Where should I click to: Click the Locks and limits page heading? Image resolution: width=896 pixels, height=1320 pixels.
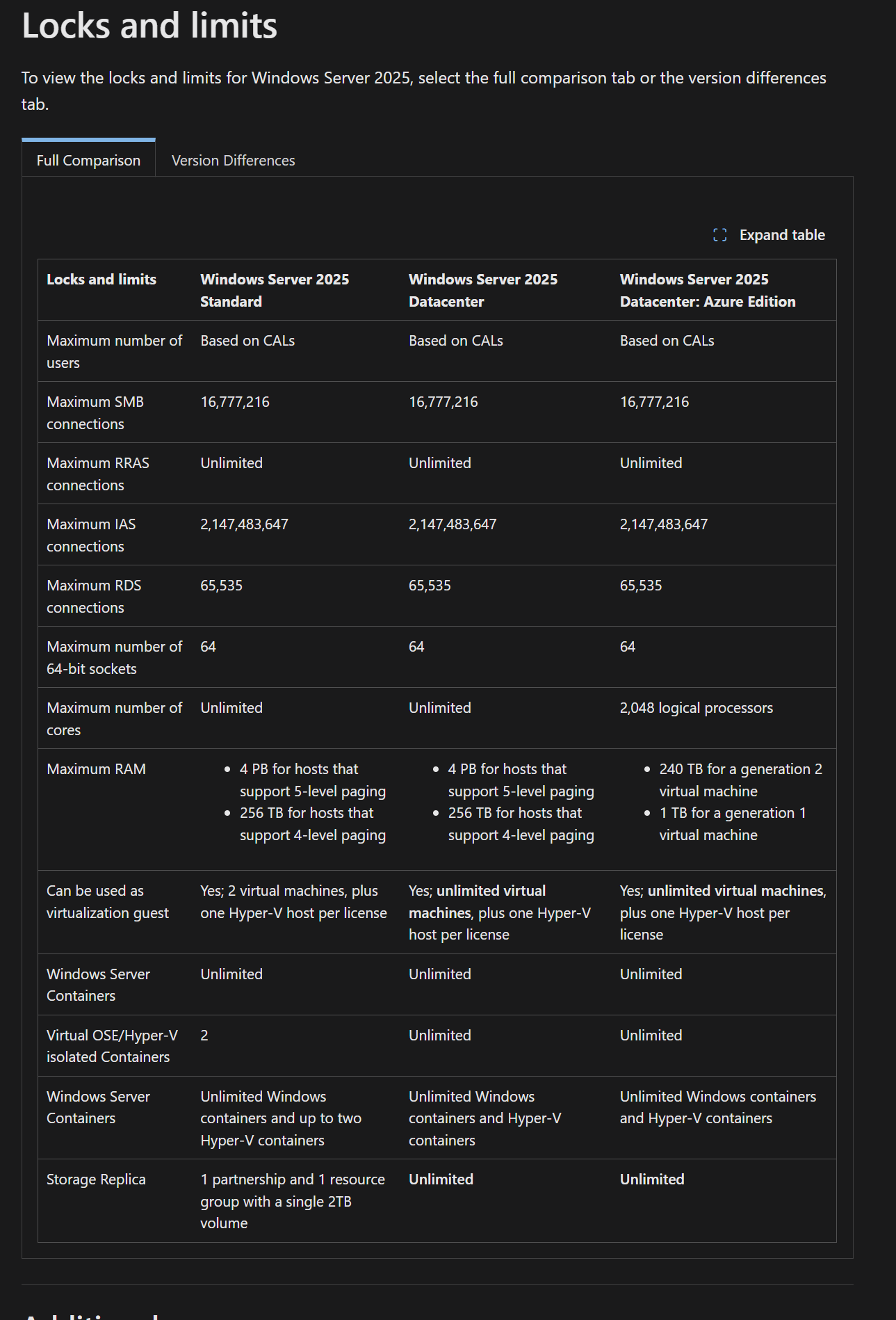[x=149, y=26]
